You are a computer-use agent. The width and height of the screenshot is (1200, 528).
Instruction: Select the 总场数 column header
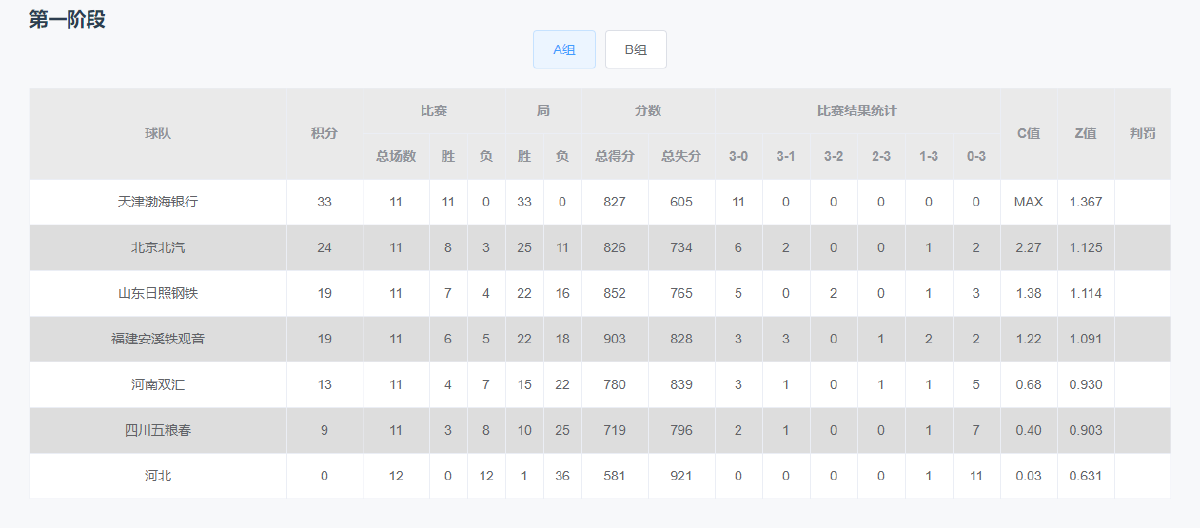tap(396, 156)
